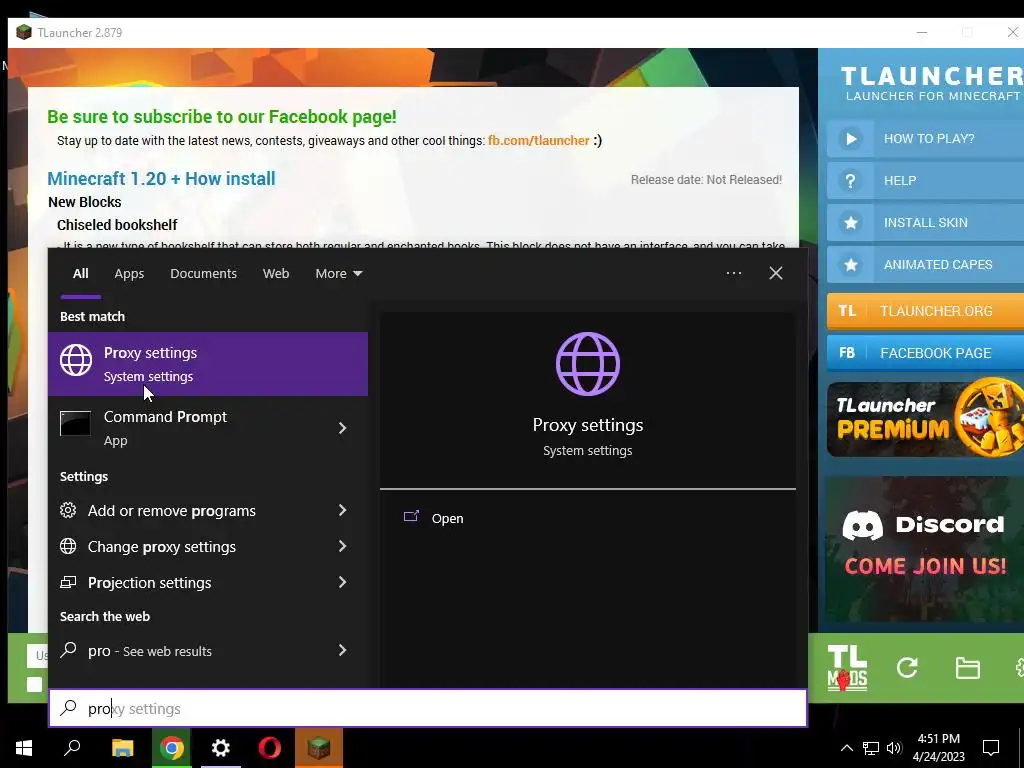The height and width of the screenshot is (768, 1024).
Task: Click question mark icon on HELP
Action: 850,180
